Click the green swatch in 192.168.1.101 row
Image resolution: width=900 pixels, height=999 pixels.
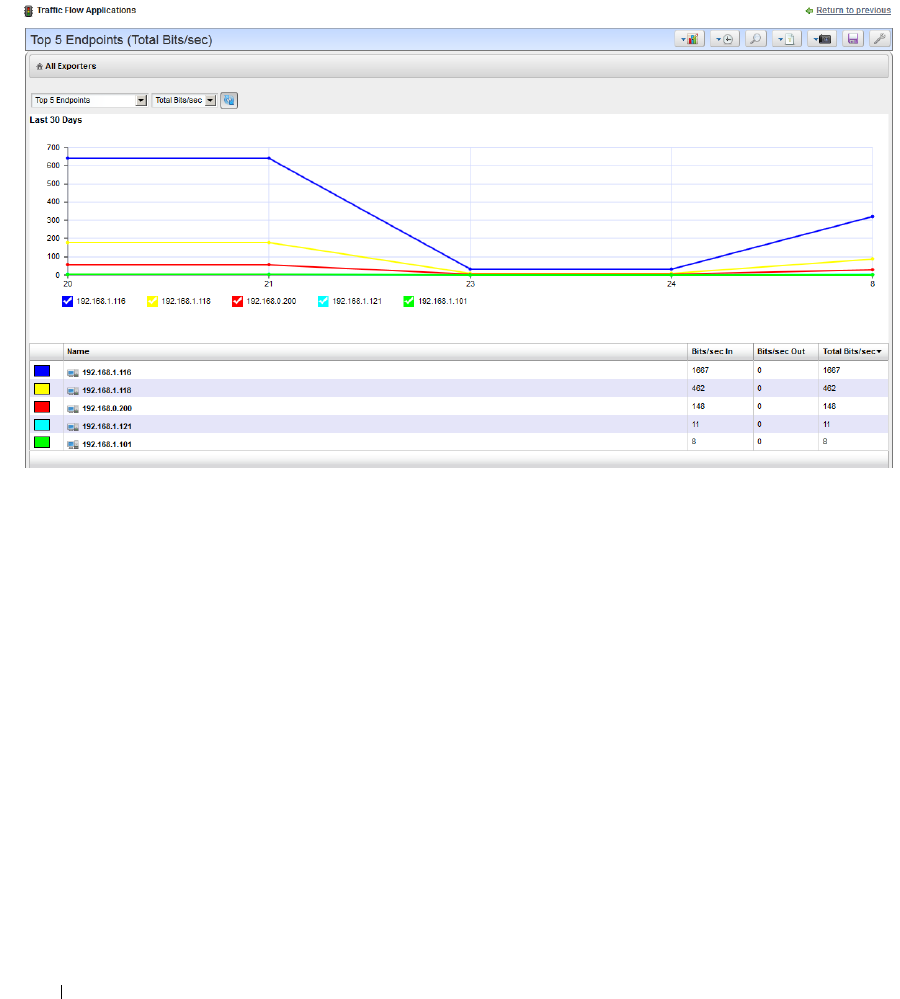point(42,442)
